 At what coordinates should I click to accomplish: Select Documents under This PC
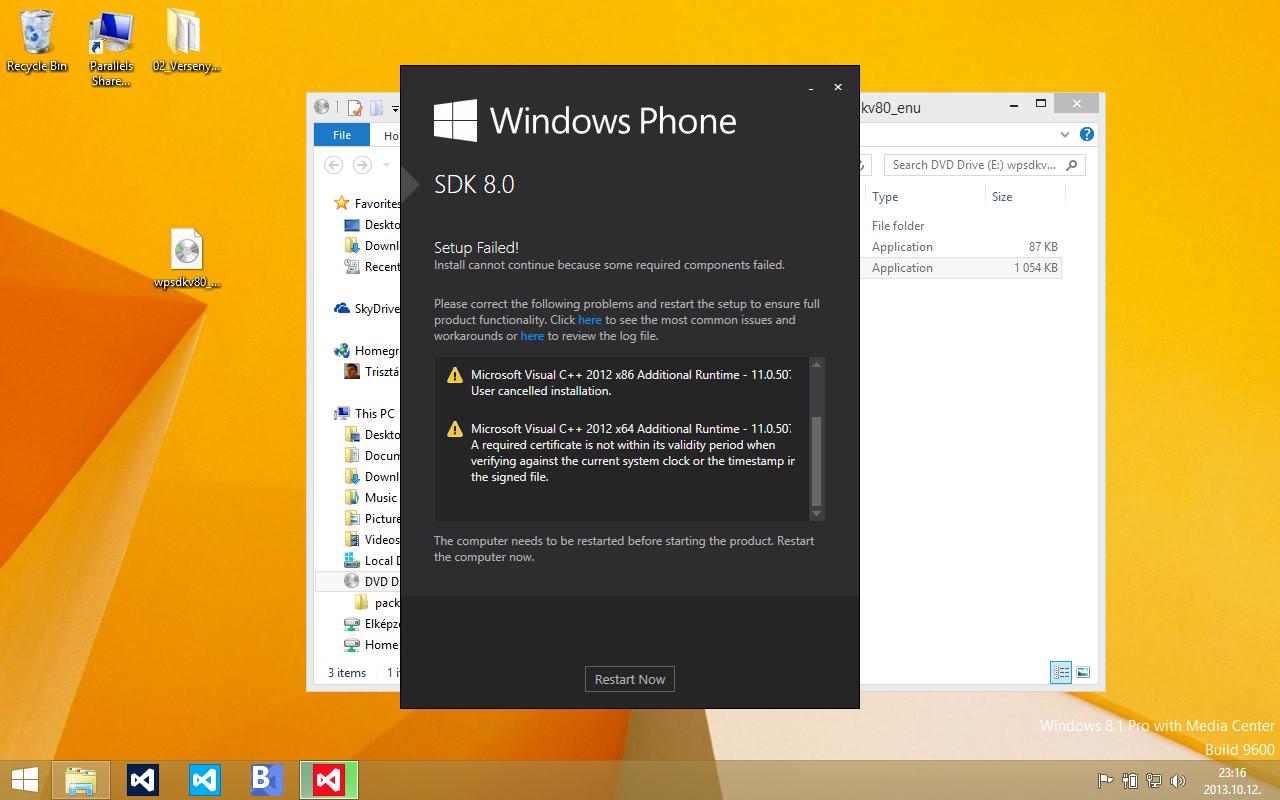pos(371,456)
